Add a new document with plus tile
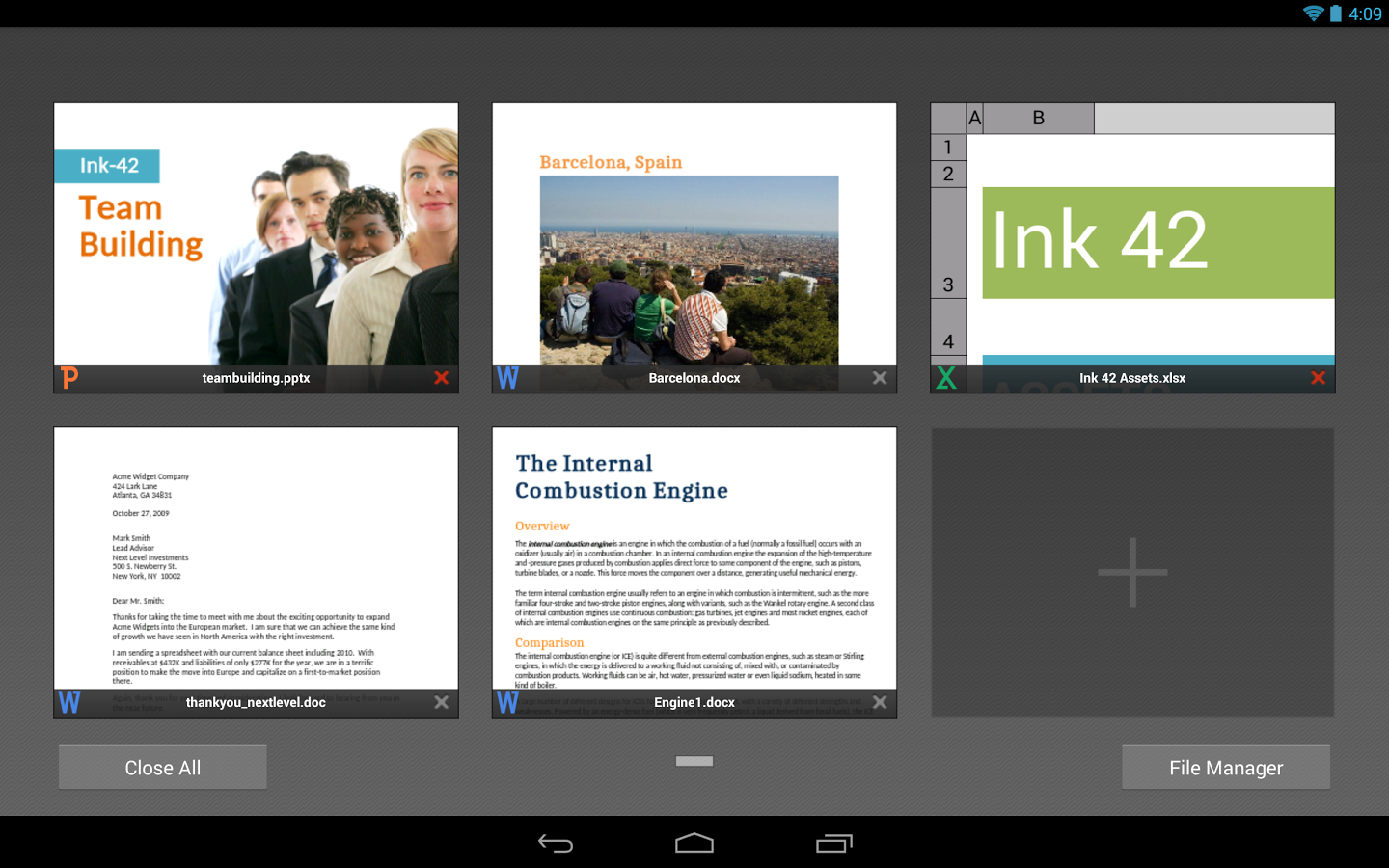The height and width of the screenshot is (868, 1389). click(x=1132, y=572)
